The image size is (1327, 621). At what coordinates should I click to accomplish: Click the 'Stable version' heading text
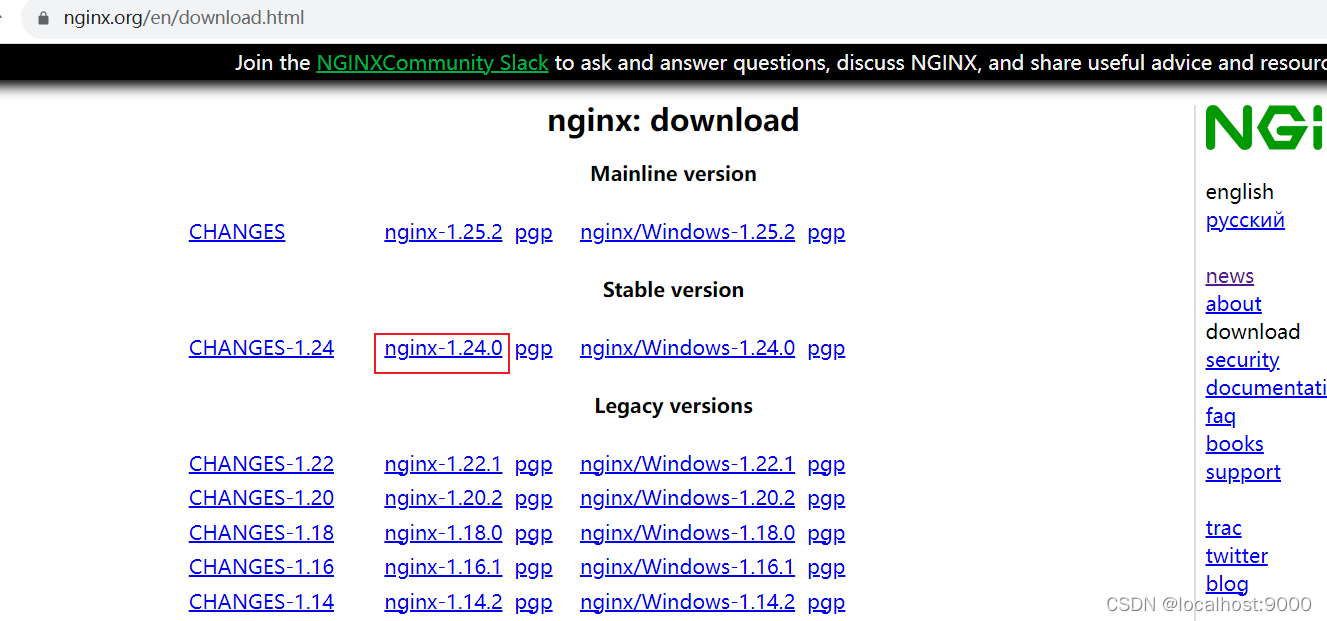coord(673,290)
